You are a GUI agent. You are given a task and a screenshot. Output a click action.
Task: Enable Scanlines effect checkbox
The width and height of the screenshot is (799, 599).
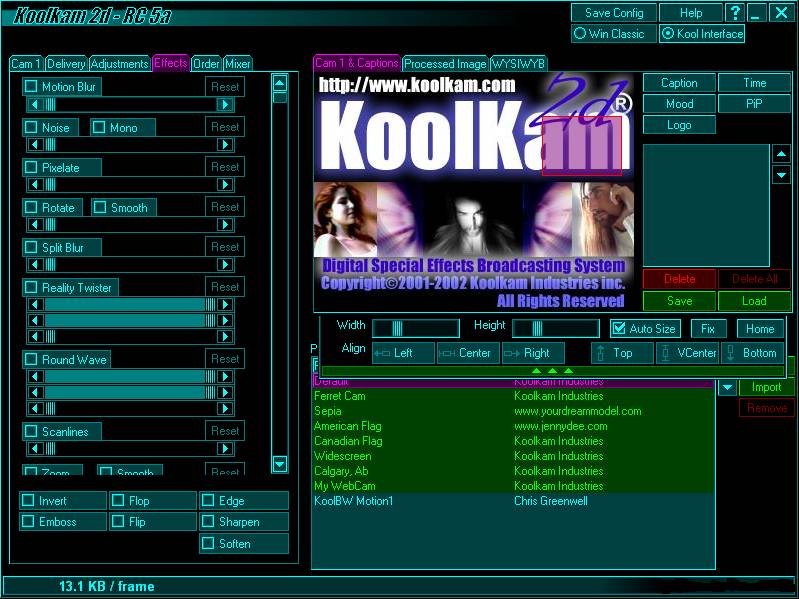(x=31, y=431)
